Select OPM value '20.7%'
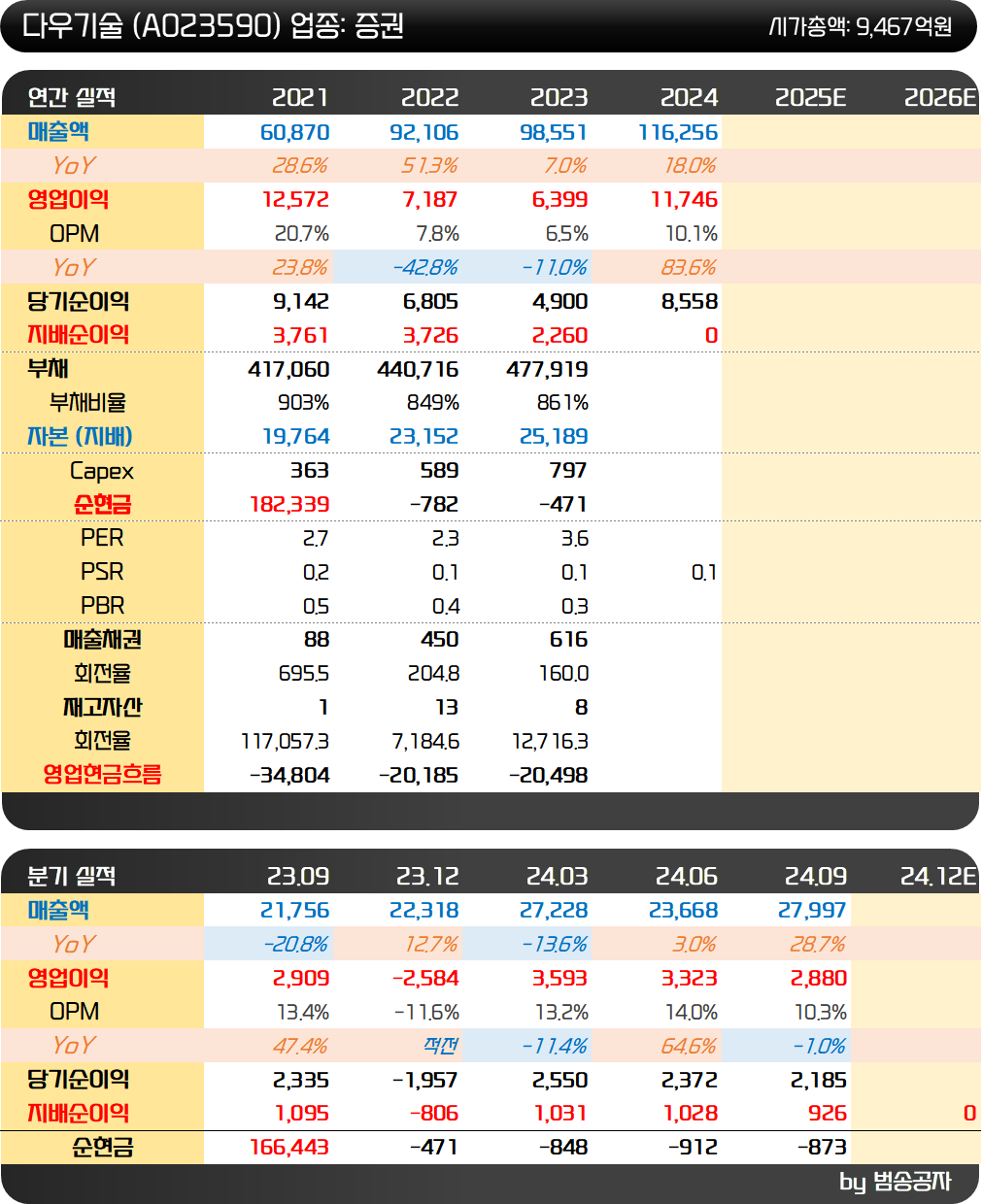Screen dimensions: 982x1204 (302, 234)
